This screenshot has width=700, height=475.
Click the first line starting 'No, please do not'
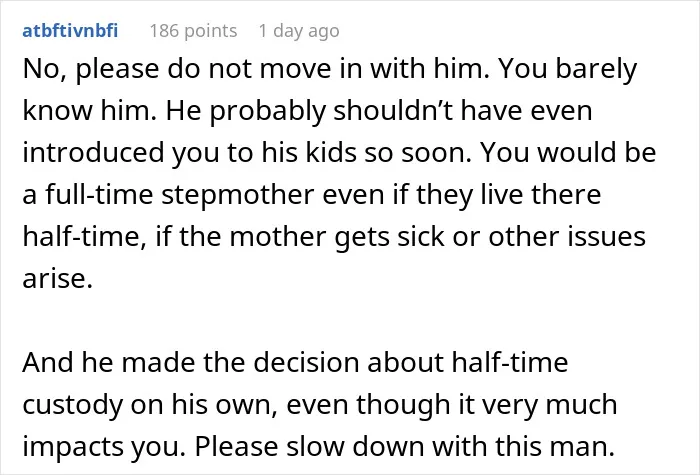[x=329, y=70]
